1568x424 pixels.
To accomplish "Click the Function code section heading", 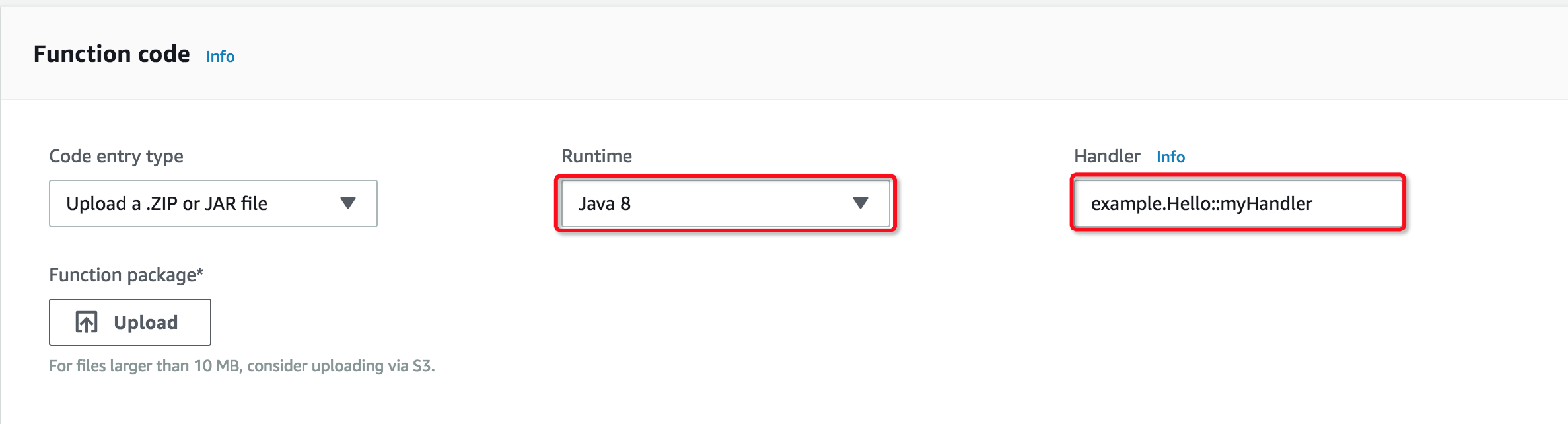I will pyautogui.click(x=112, y=54).
